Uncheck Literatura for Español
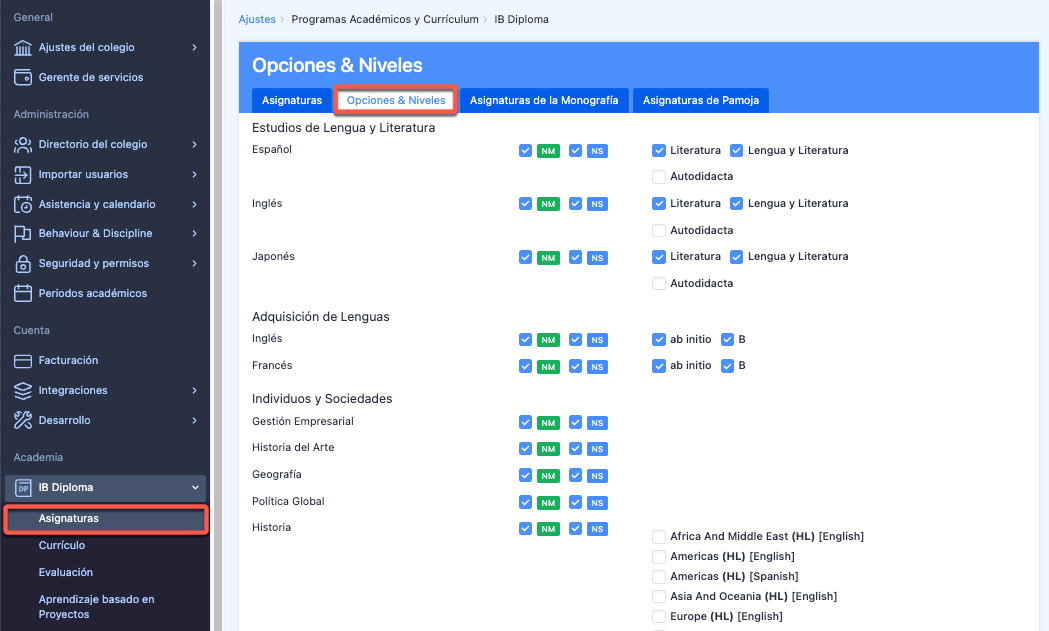1049x631 pixels. (x=659, y=151)
